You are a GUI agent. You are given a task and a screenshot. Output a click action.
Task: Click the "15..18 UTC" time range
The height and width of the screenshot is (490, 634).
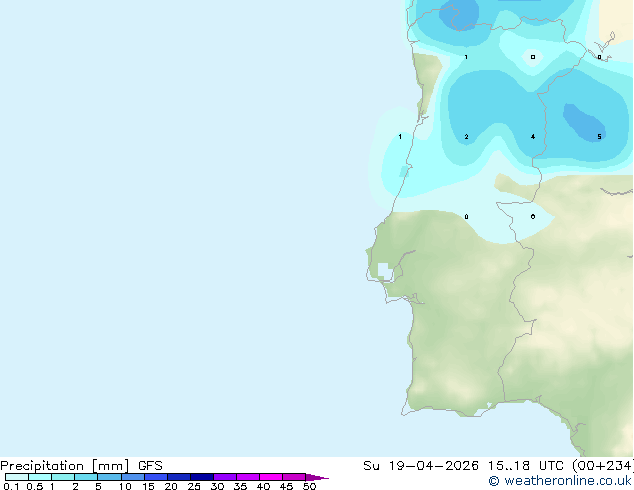(526, 466)
